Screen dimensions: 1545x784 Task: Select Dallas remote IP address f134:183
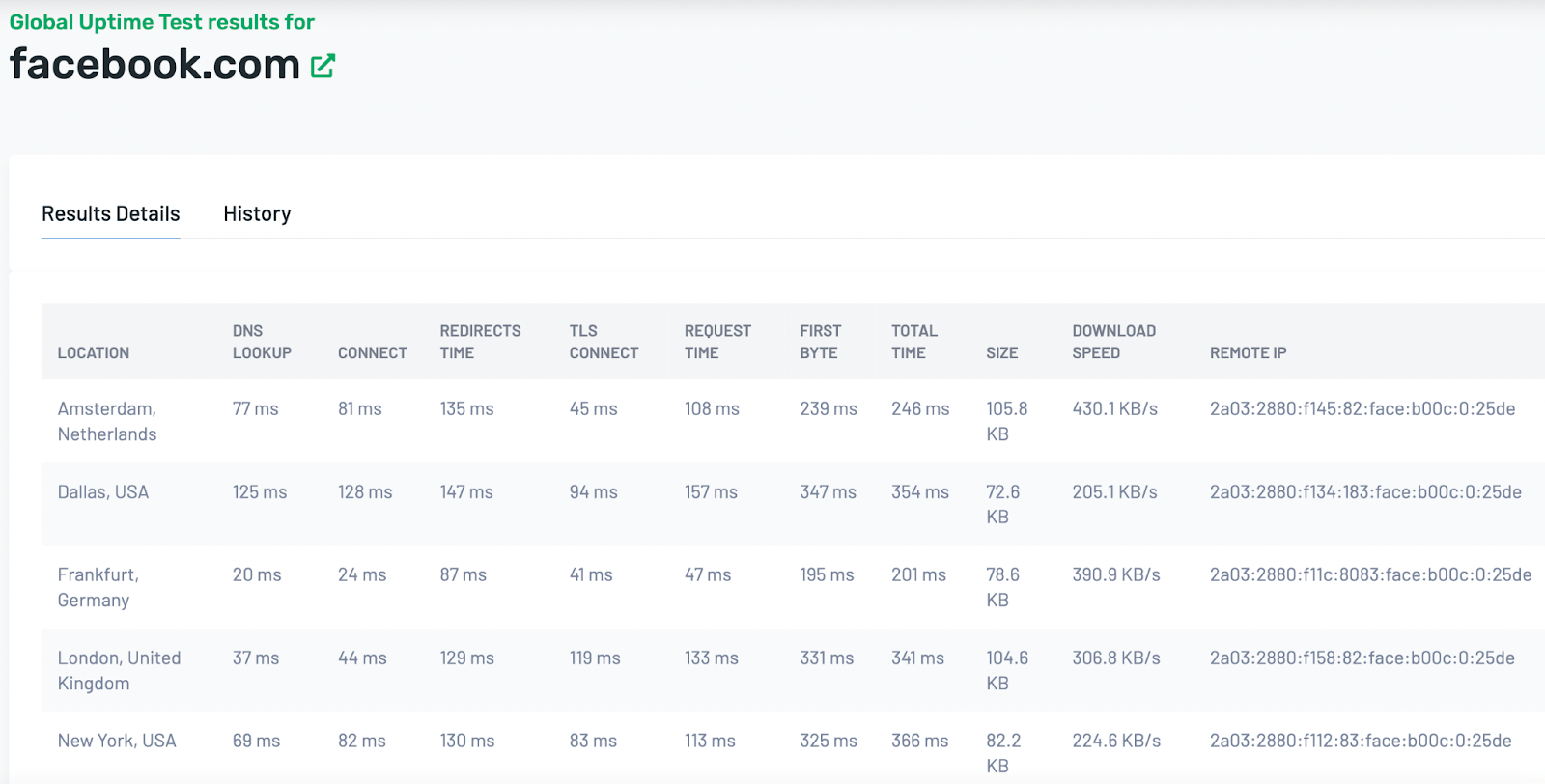pyautogui.click(x=1365, y=492)
